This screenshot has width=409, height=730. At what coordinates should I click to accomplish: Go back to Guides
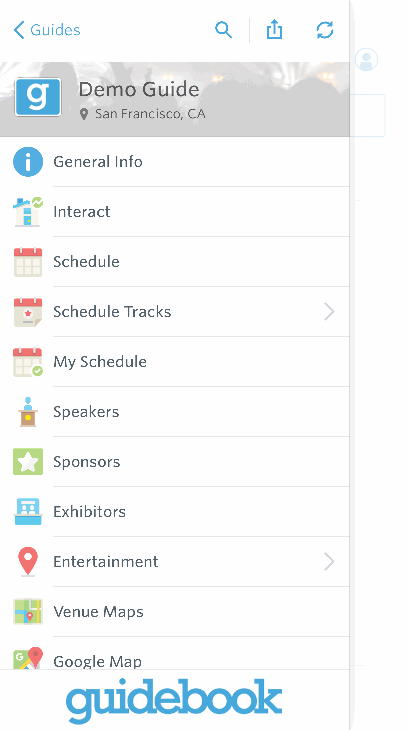pos(47,30)
